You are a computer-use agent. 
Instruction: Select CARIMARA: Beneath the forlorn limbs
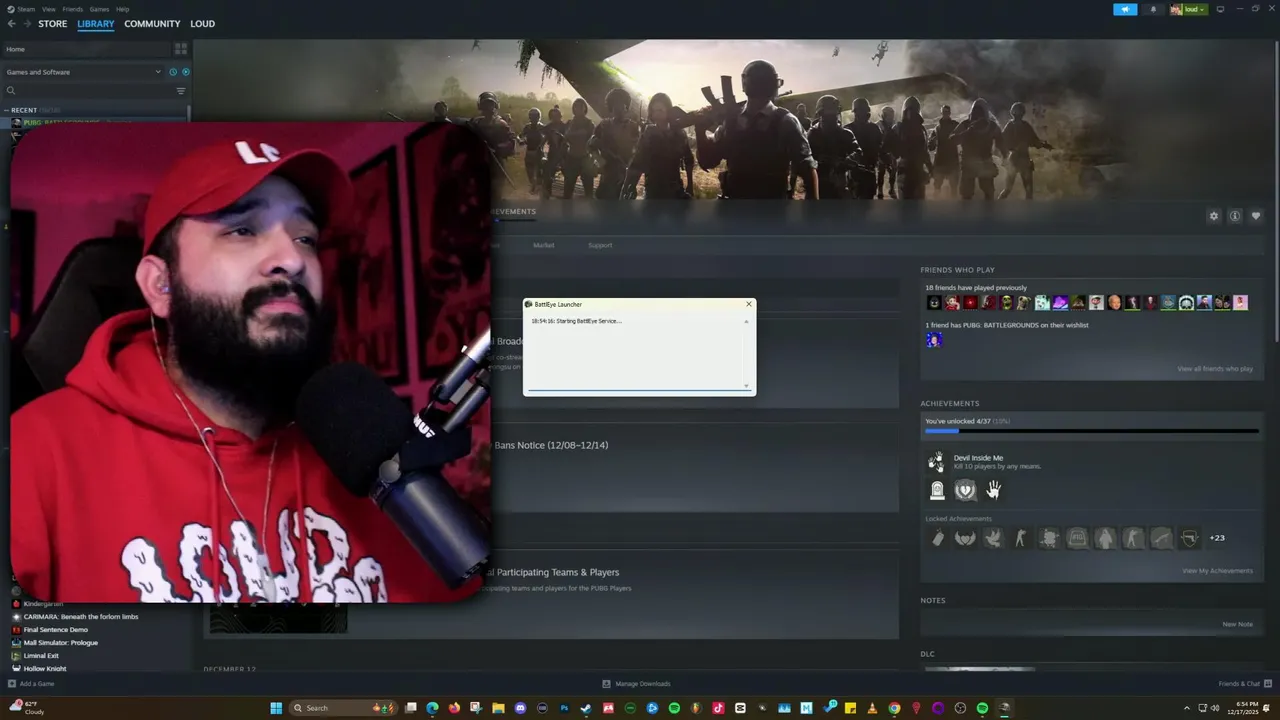(x=81, y=617)
